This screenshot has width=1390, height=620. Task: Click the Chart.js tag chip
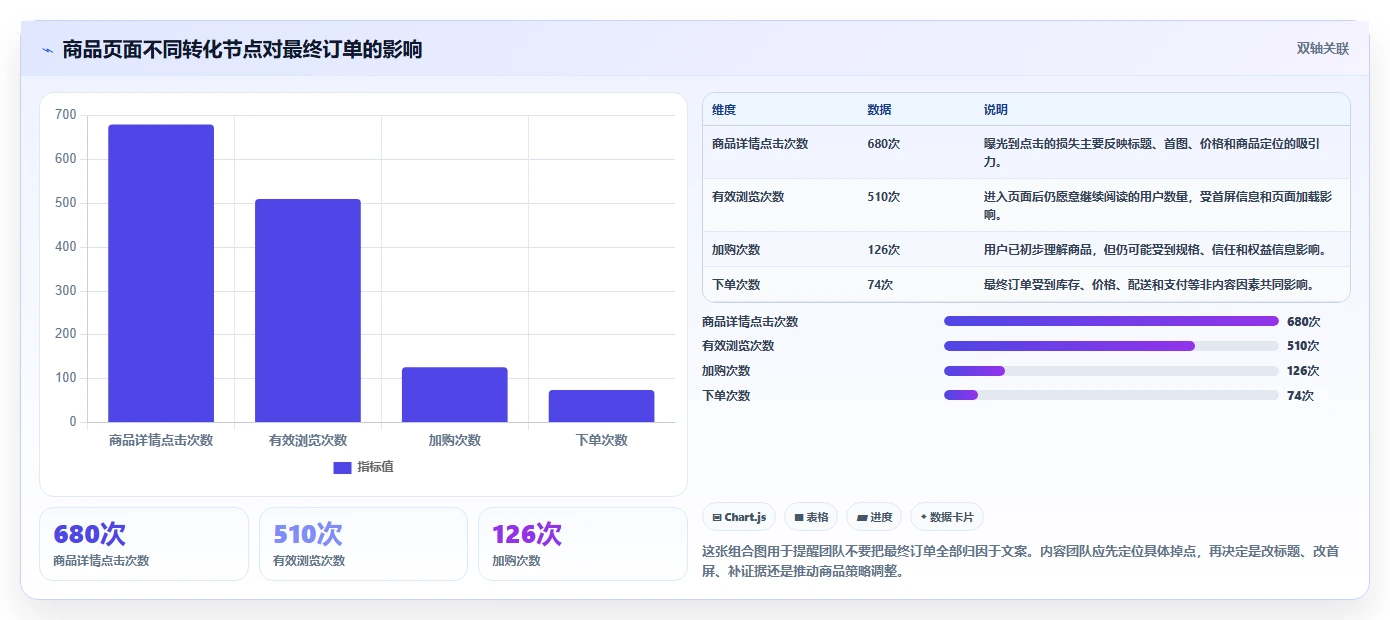pyautogui.click(x=739, y=517)
